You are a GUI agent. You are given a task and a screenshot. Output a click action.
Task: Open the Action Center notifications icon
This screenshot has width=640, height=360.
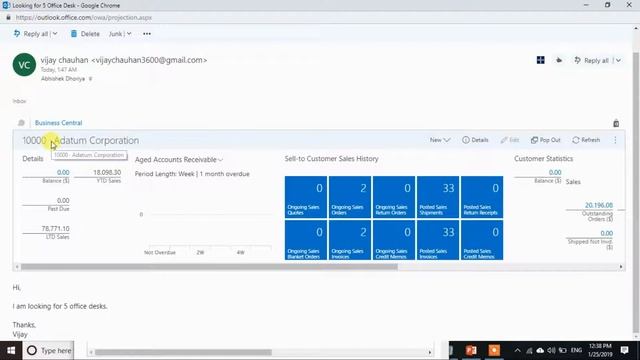tap(624, 350)
